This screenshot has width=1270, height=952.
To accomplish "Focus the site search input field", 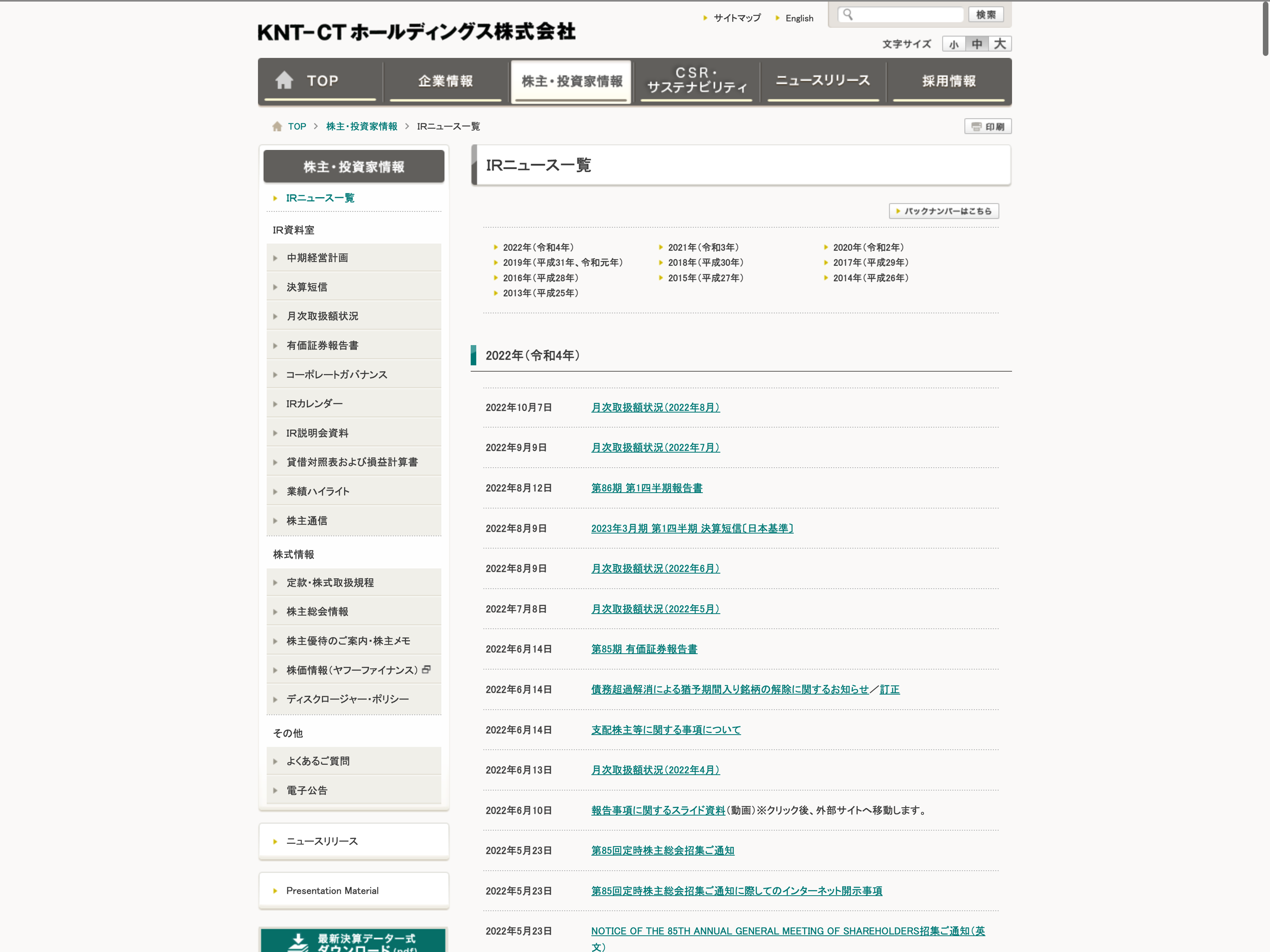I will click(907, 15).
